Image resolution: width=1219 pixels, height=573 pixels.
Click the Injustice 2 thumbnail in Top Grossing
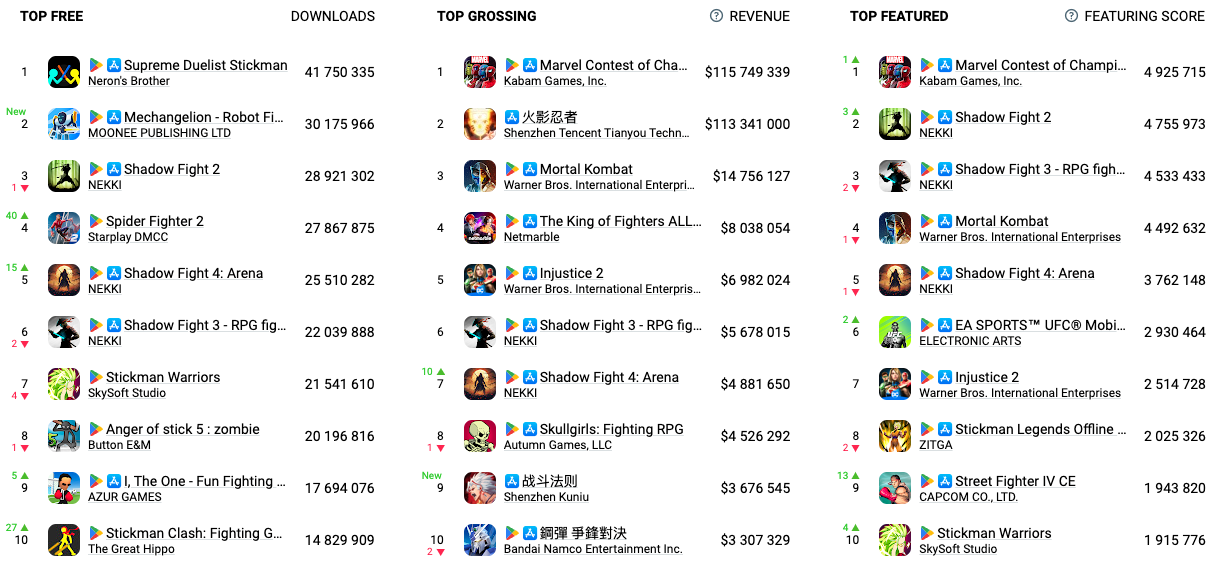(480, 280)
